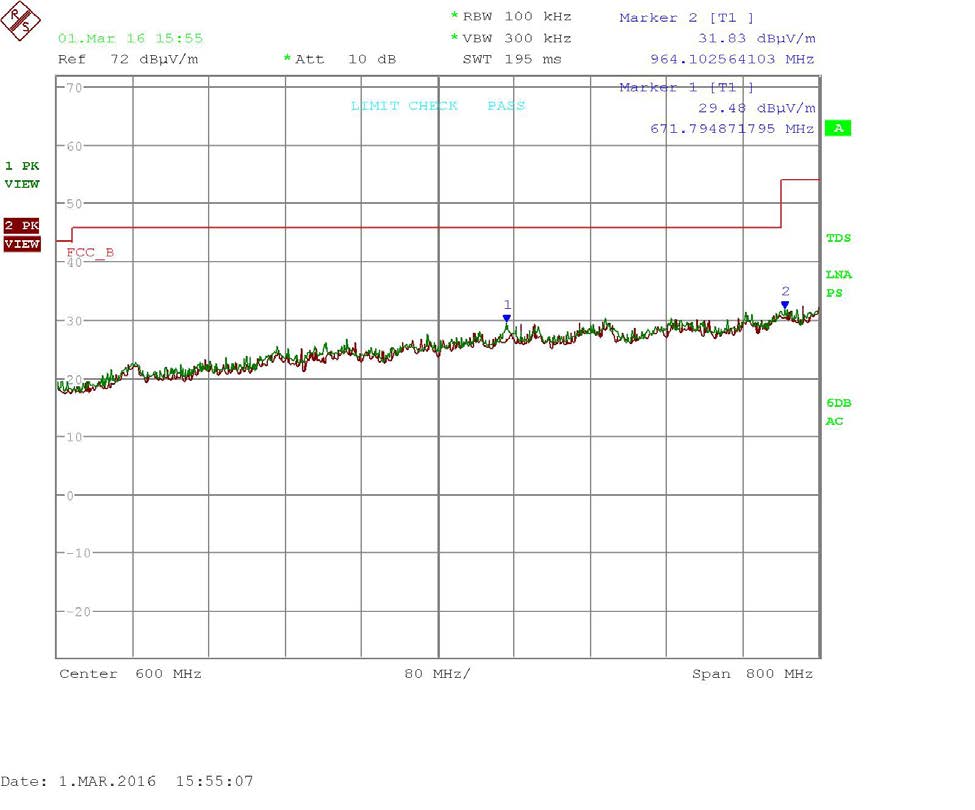This screenshot has height=810, width=975.
Task: Click the Att 10 dB setting
Action: click(340, 59)
